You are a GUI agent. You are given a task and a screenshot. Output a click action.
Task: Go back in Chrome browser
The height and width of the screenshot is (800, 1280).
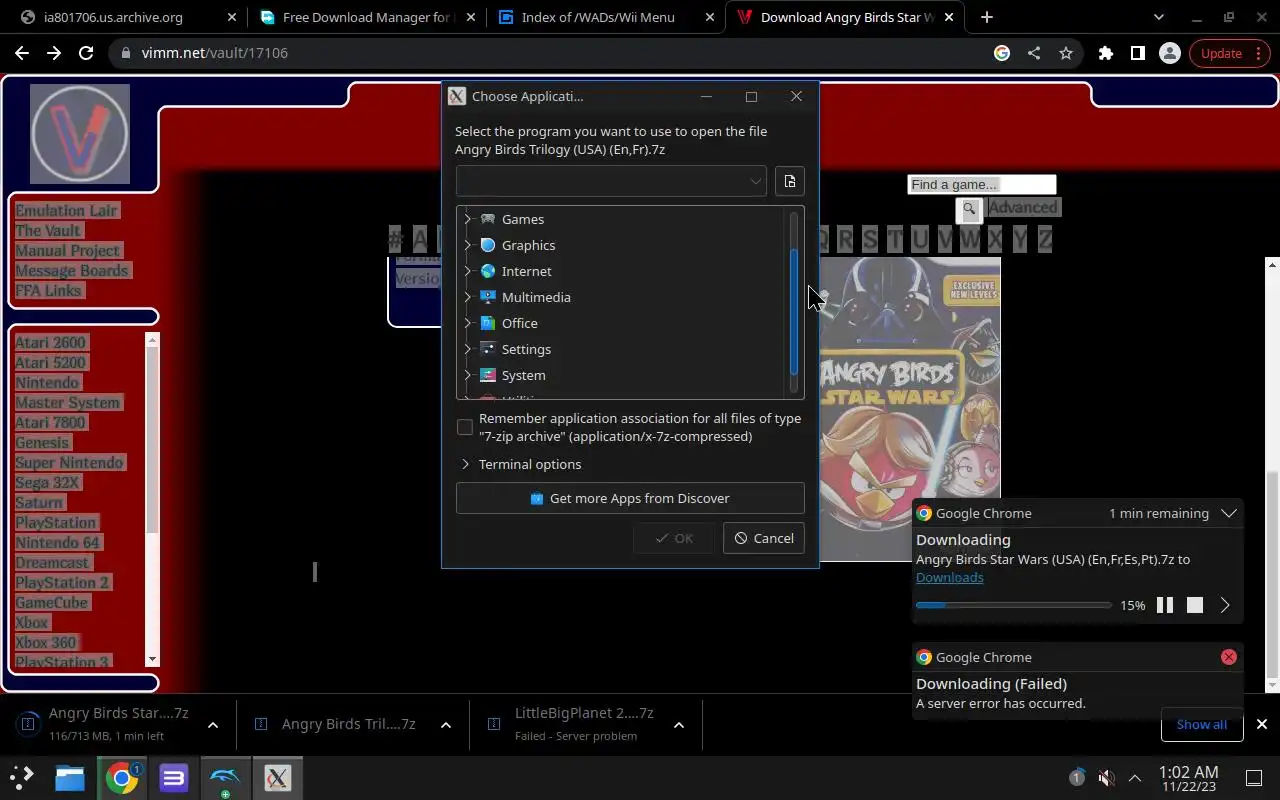(22, 53)
